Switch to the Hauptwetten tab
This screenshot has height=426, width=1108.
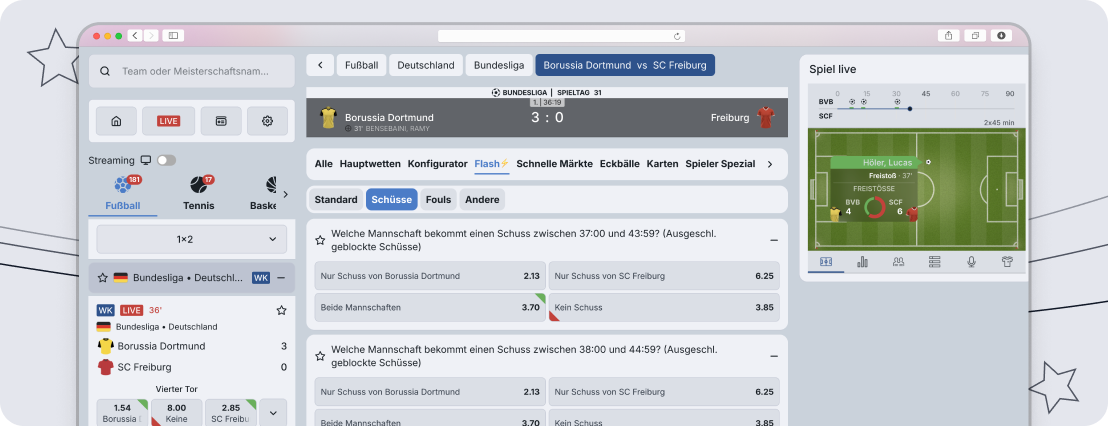(370, 164)
